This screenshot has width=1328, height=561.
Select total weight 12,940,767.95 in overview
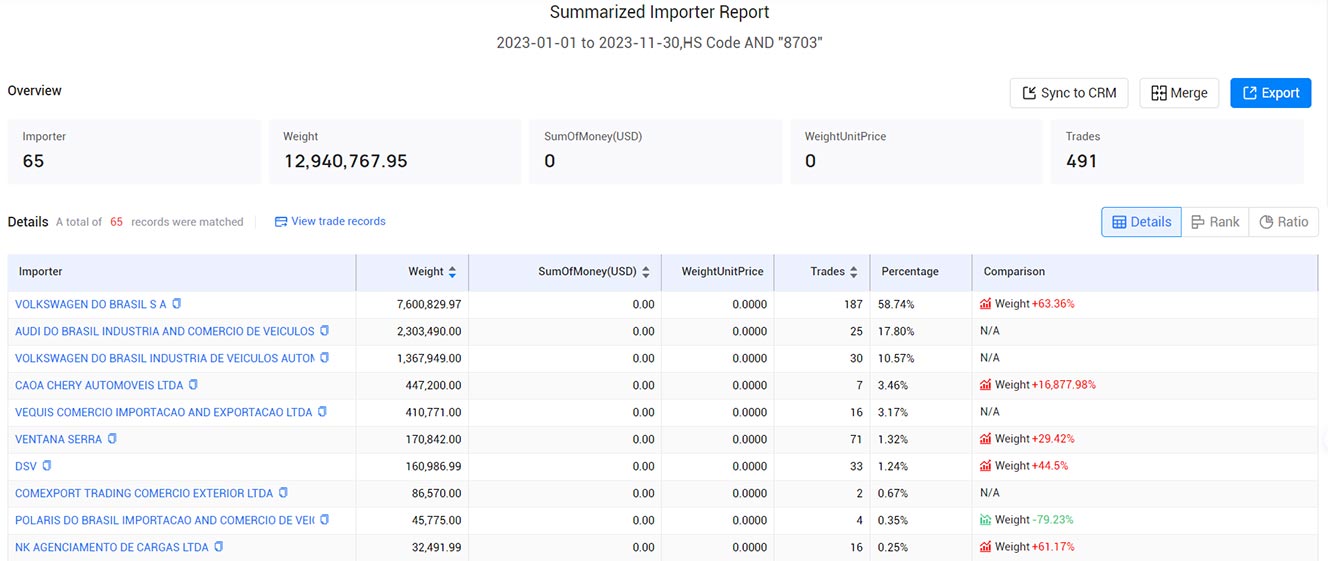(x=345, y=161)
